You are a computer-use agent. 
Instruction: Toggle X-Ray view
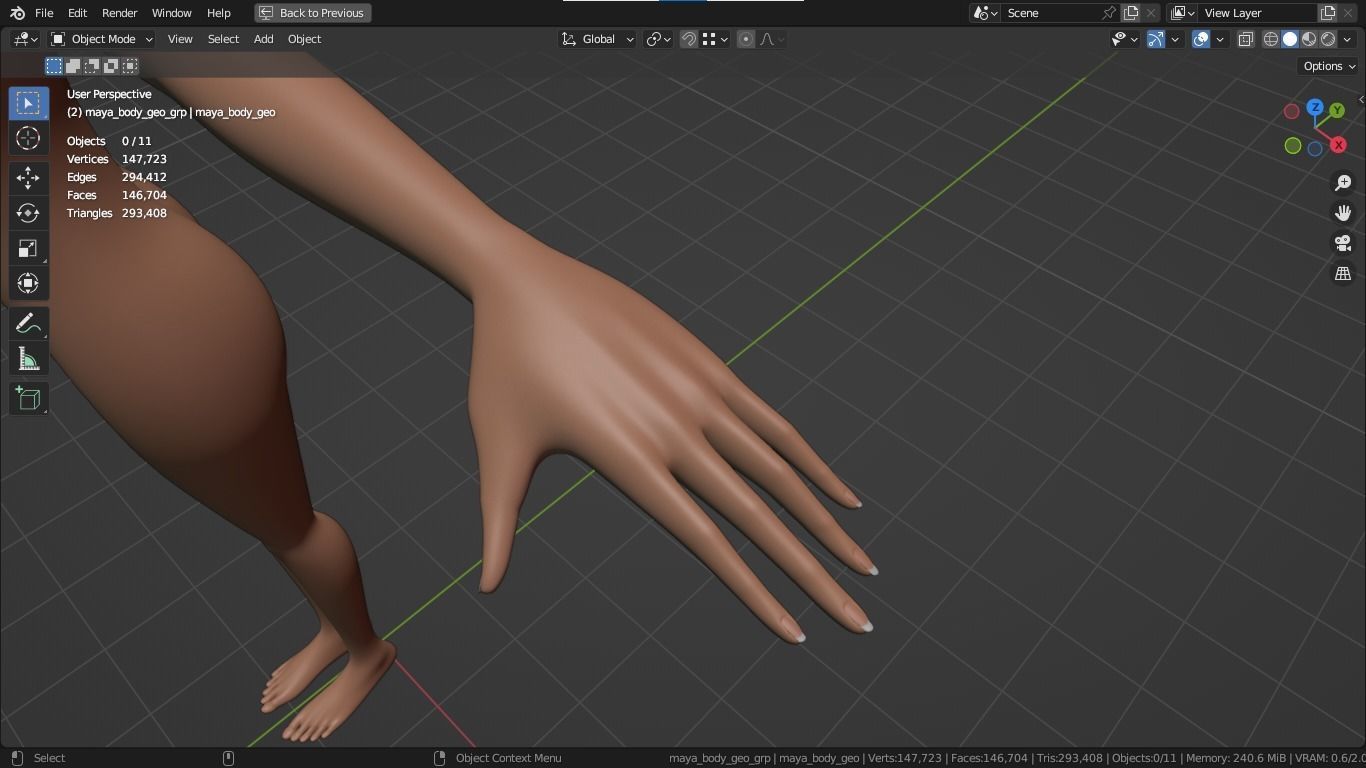coord(1246,39)
